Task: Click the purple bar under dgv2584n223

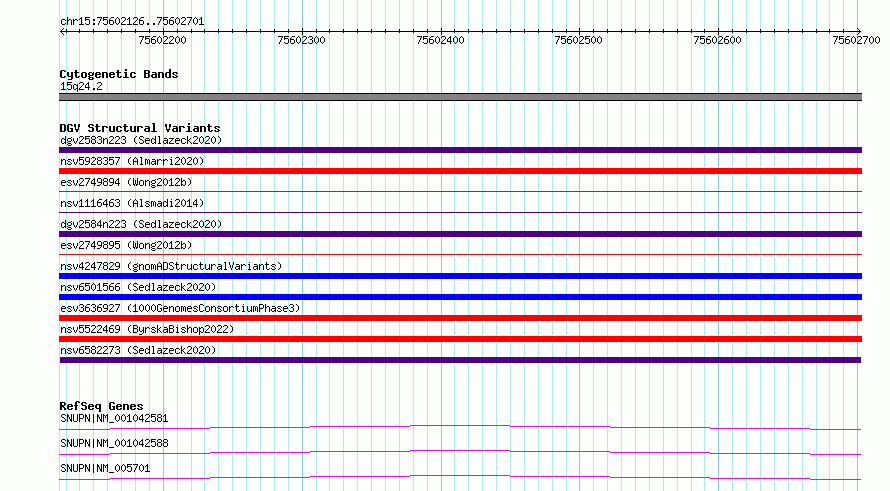Action: click(x=460, y=234)
